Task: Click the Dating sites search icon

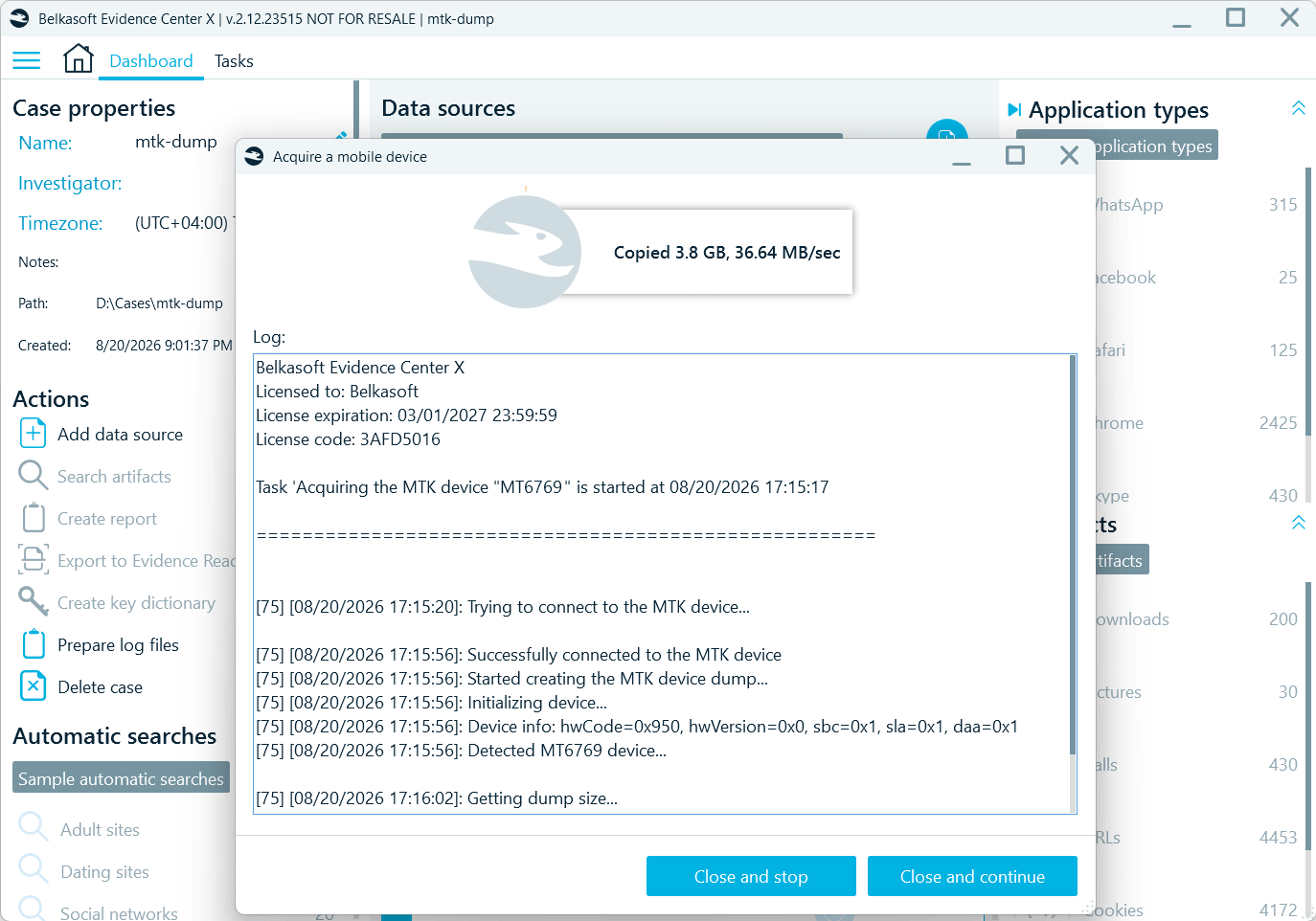Action: pyautogui.click(x=34, y=869)
